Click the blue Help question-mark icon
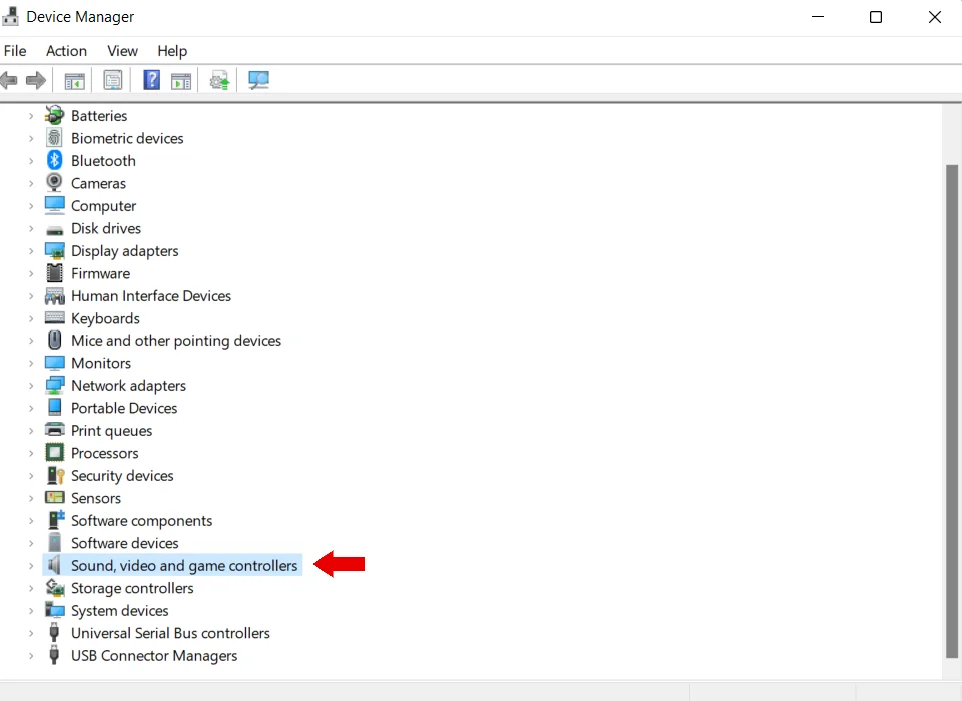Image resolution: width=962 pixels, height=701 pixels. (151, 80)
